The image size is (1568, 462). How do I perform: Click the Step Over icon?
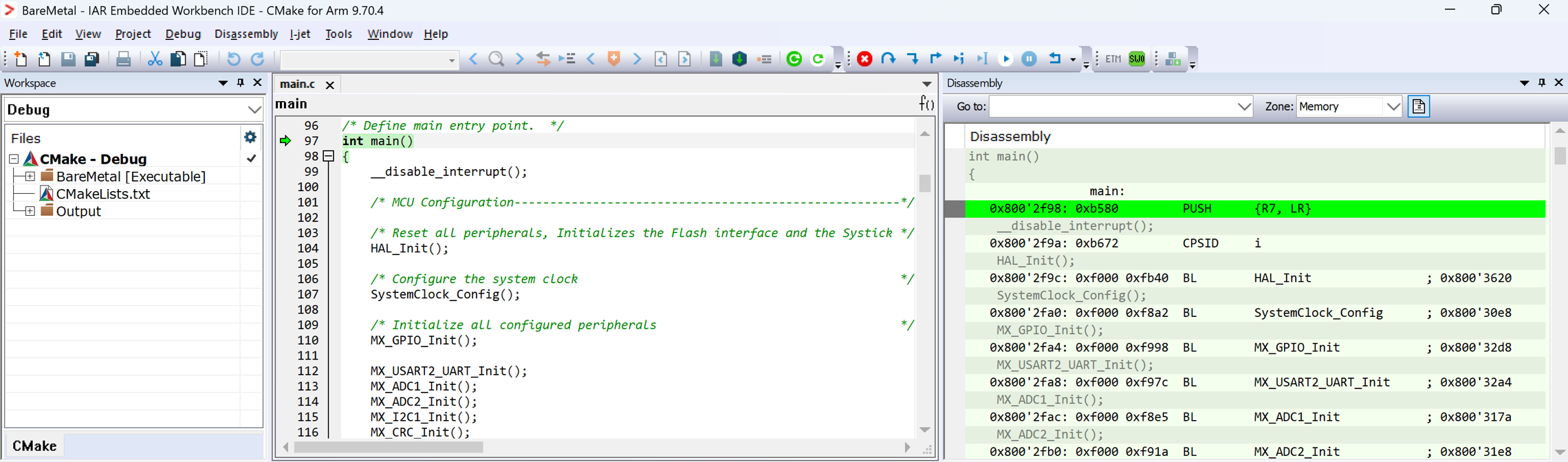[889, 59]
